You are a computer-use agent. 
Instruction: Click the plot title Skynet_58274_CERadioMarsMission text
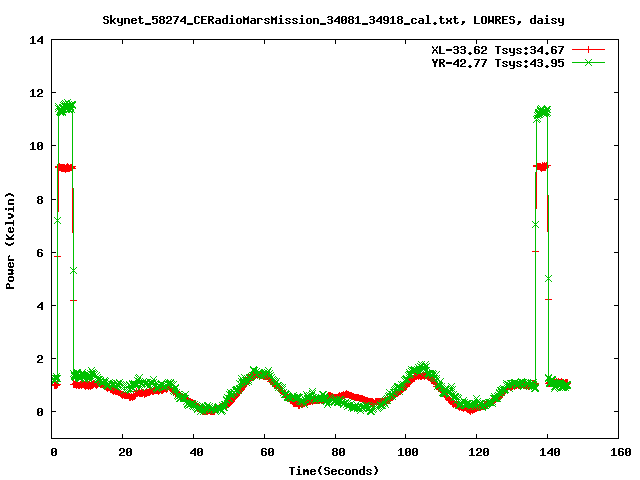333,20
